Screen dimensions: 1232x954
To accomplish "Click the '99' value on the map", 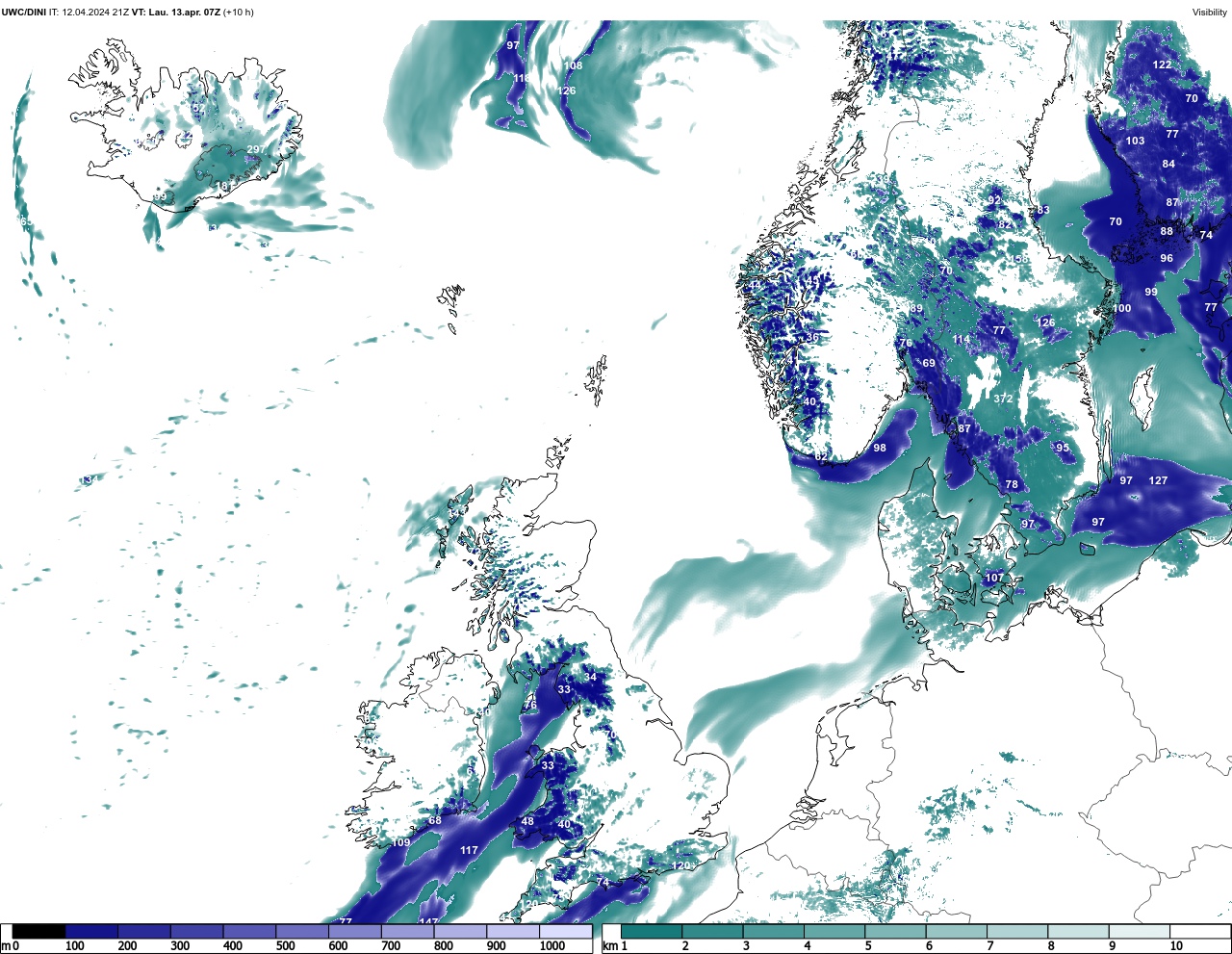I will point(1151,292).
